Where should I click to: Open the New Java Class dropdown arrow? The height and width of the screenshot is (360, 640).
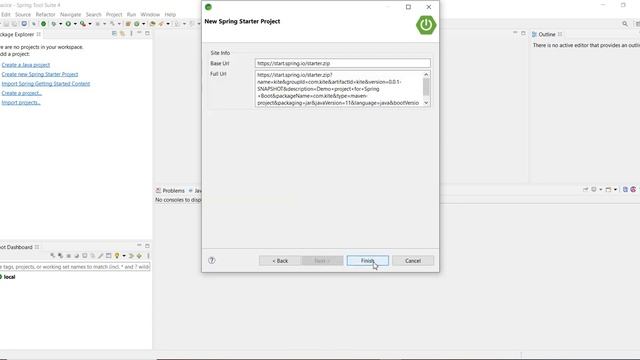click(143, 24)
